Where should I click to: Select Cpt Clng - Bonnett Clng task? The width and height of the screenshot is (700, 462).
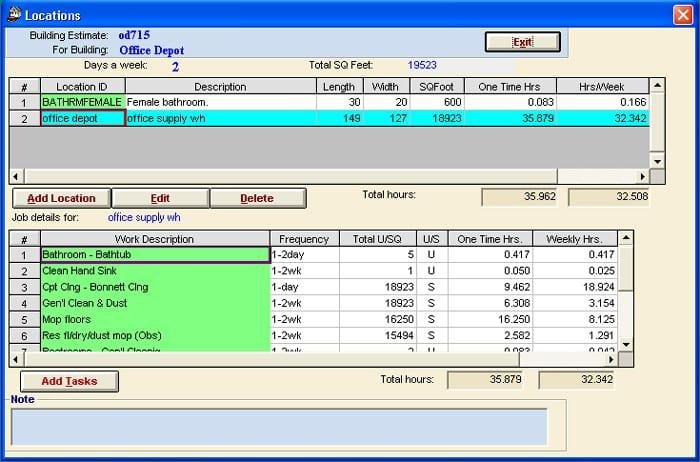tap(155, 287)
